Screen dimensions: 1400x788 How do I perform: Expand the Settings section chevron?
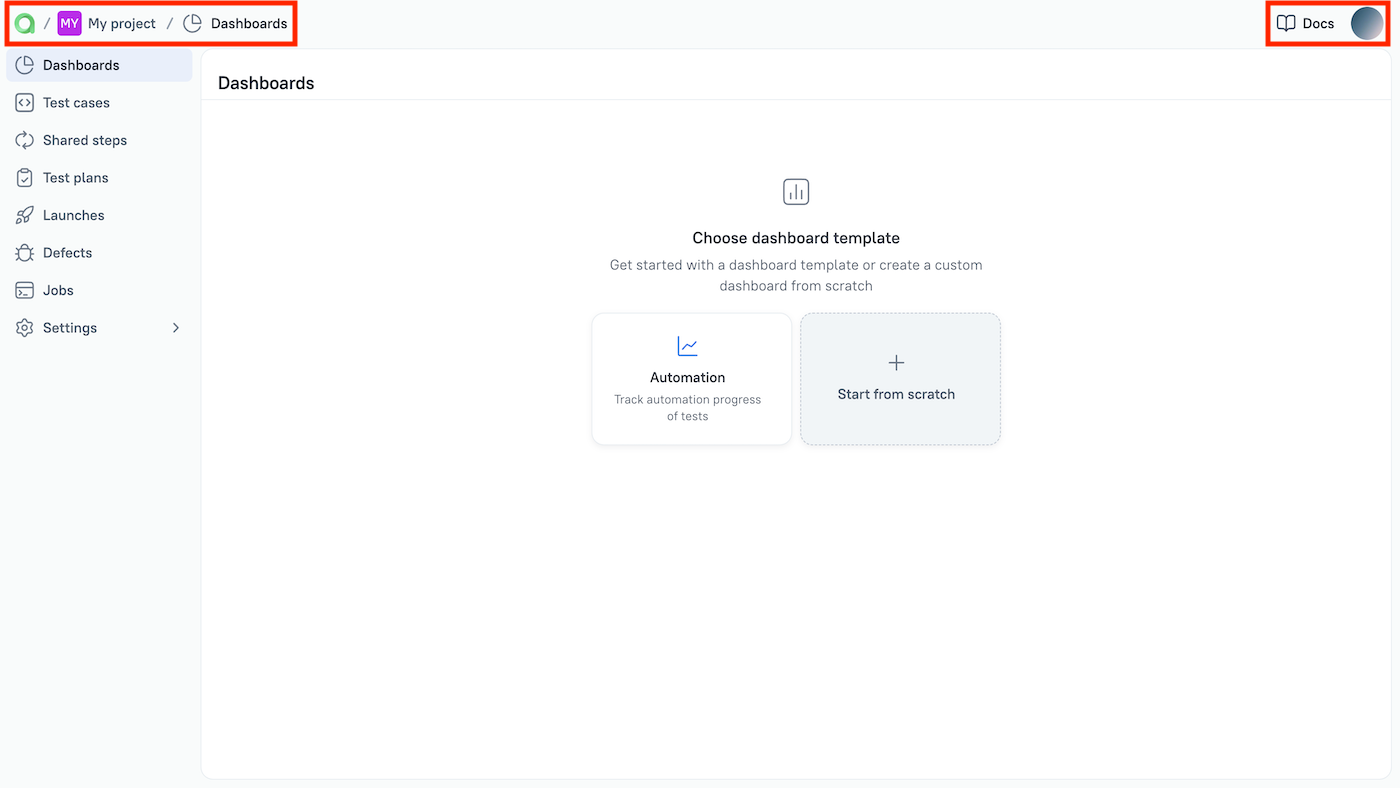[x=175, y=327]
